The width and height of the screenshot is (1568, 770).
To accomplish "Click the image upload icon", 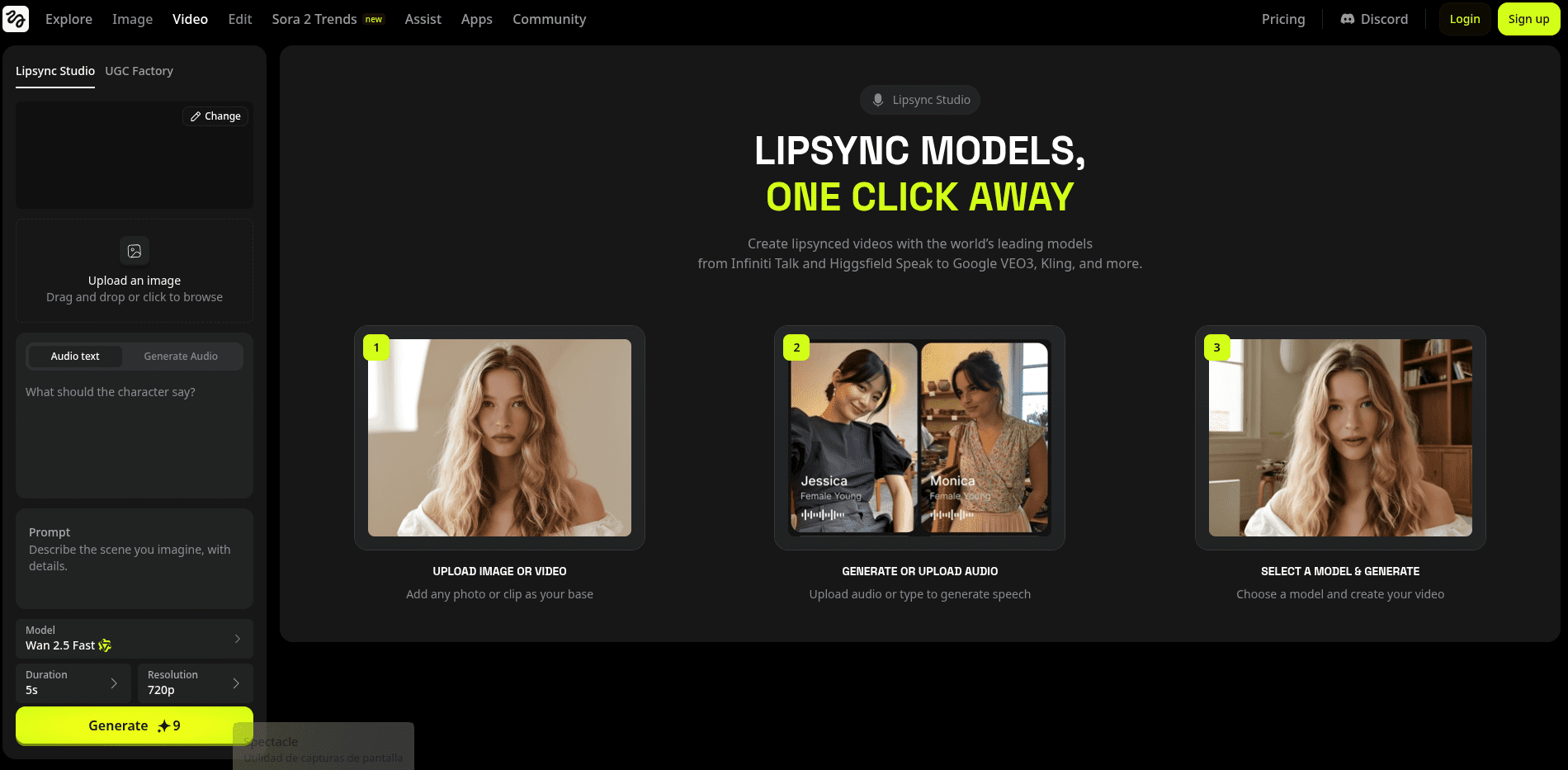I will pos(135,251).
